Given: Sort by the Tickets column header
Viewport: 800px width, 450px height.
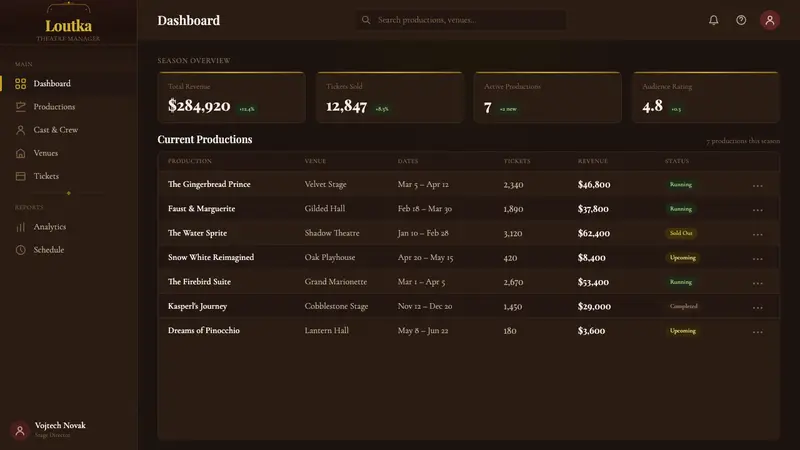Looking at the screenshot, I should [517, 161].
